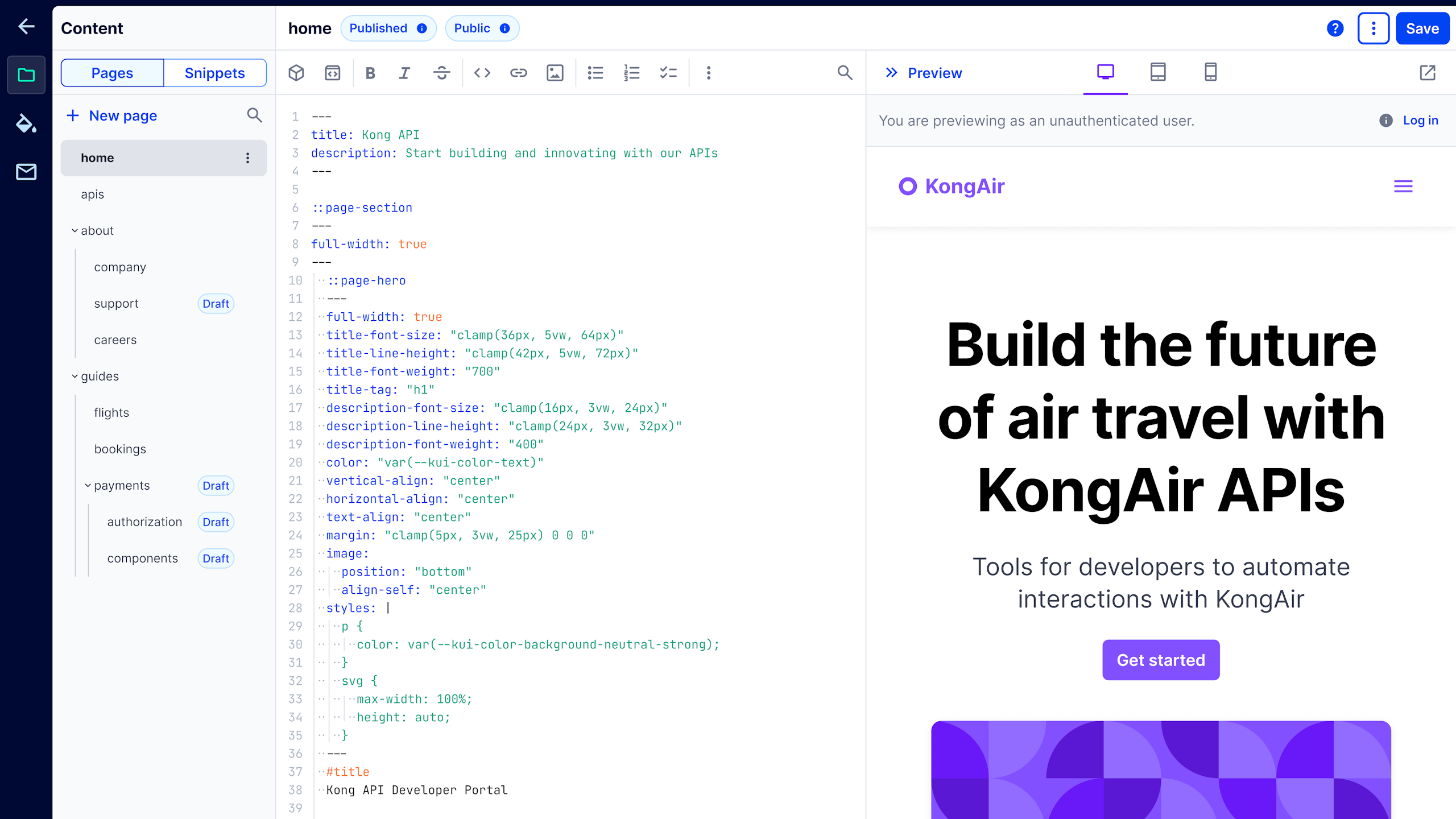Switch to the Pages tab

[112, 73]
